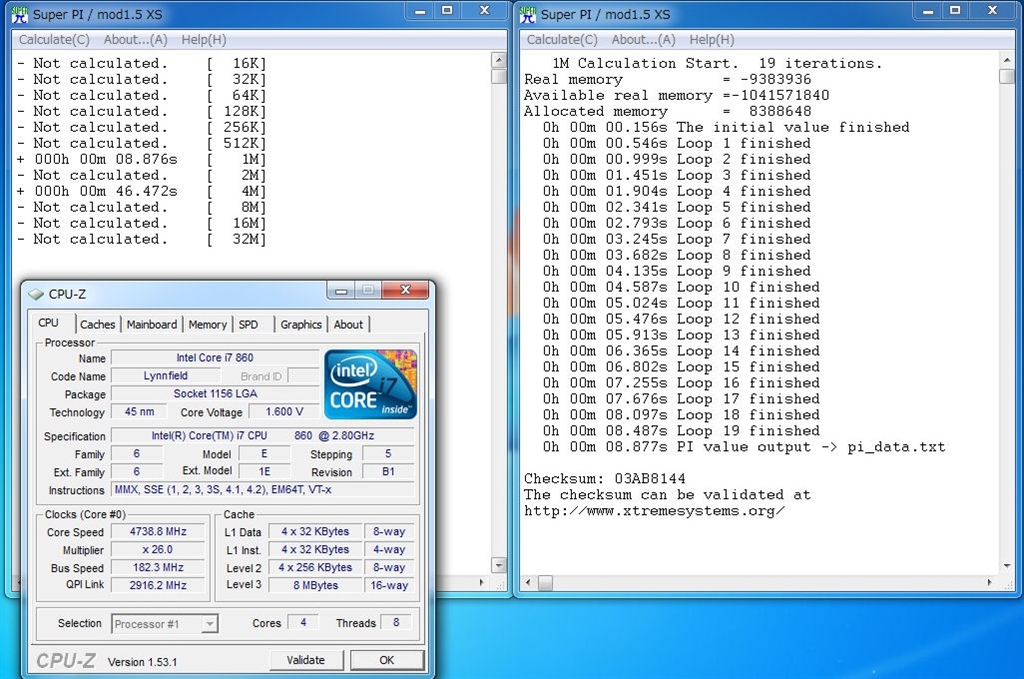
Task: Click the Instructions field listing MMX, SSE
Action: click(x=263, y=490)
